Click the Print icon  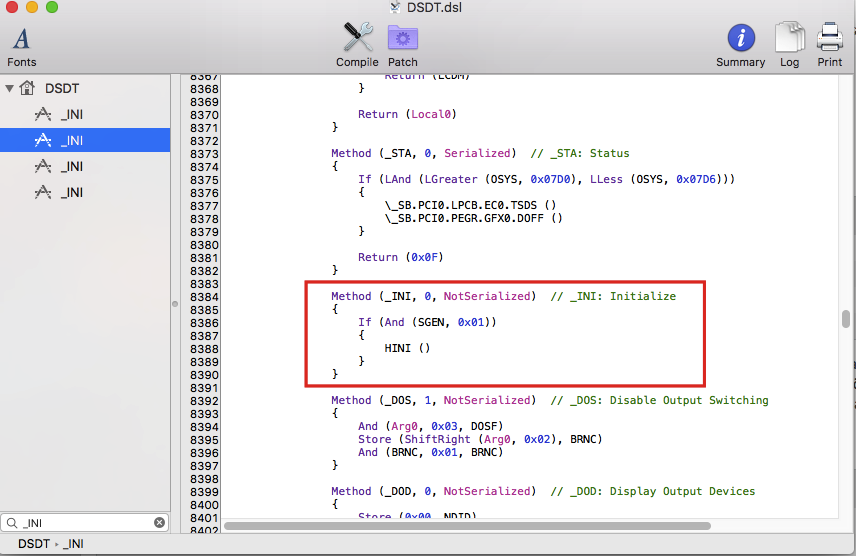tap(830, 45)
